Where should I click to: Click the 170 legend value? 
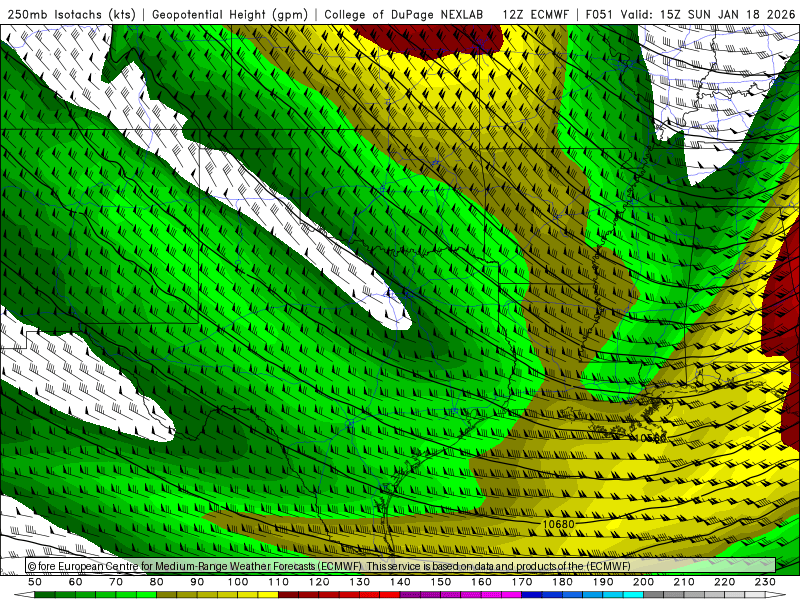pyautogui.click(x=522, y=582)
